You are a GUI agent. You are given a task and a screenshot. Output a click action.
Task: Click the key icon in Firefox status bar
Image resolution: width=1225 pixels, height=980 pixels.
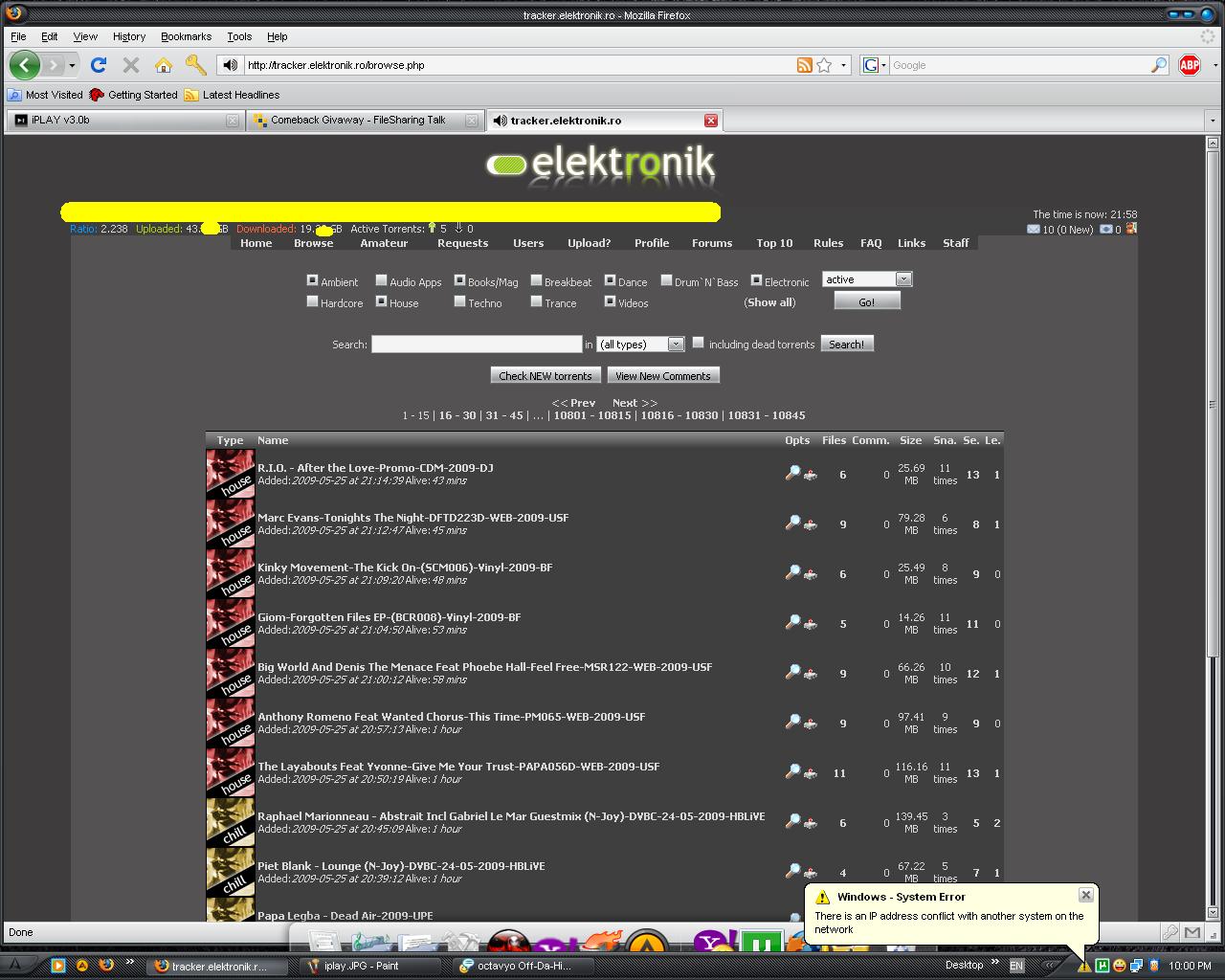[x=1170, y=932]
